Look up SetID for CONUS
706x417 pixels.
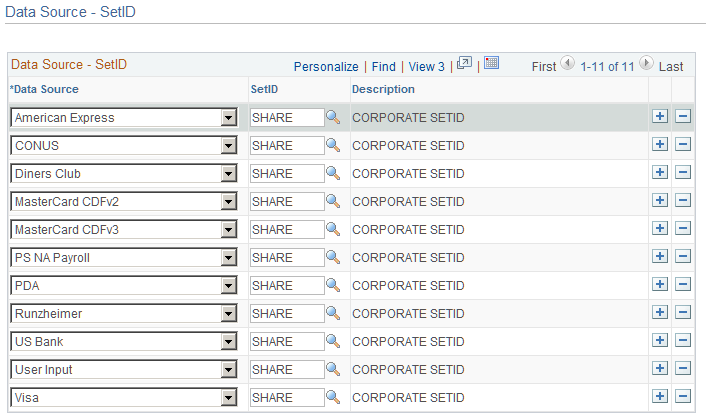tap(333, 145)
